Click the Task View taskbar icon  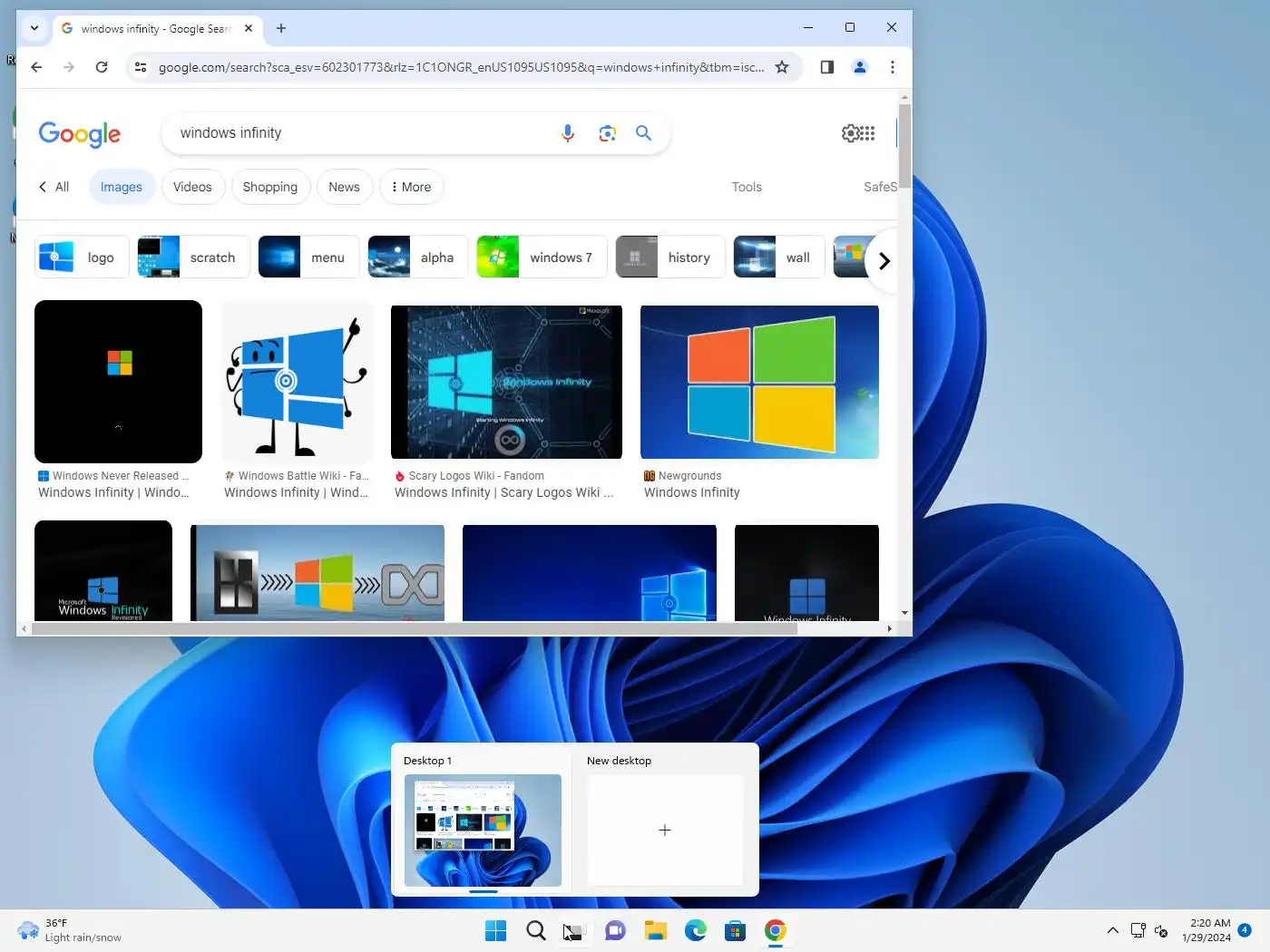574,930
